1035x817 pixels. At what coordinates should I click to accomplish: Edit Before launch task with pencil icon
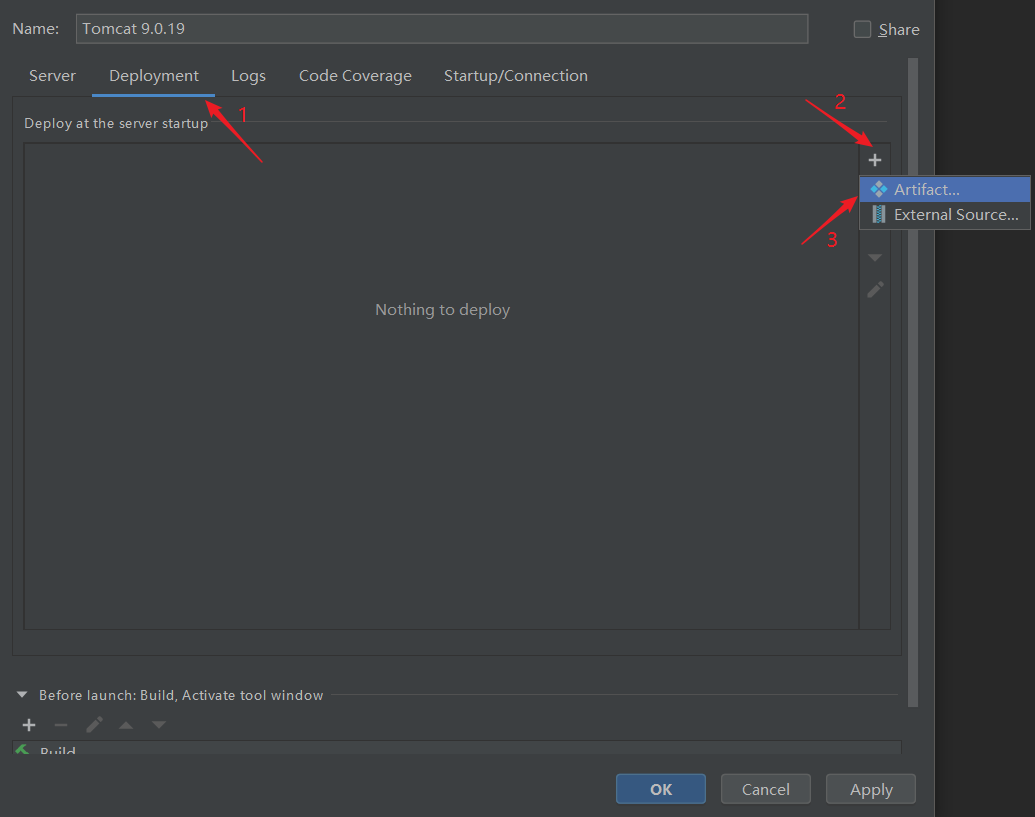coord(94,725)
